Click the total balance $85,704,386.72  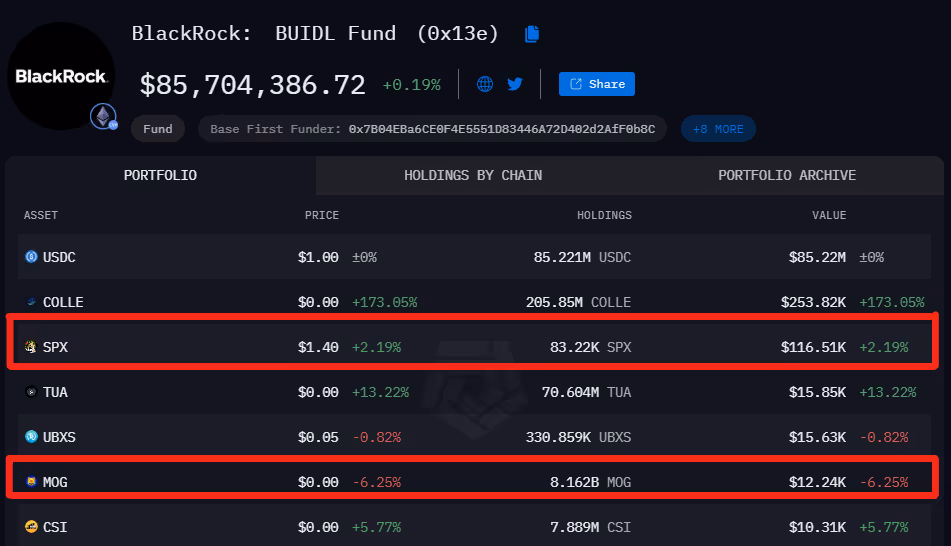[x=252, y=85]
